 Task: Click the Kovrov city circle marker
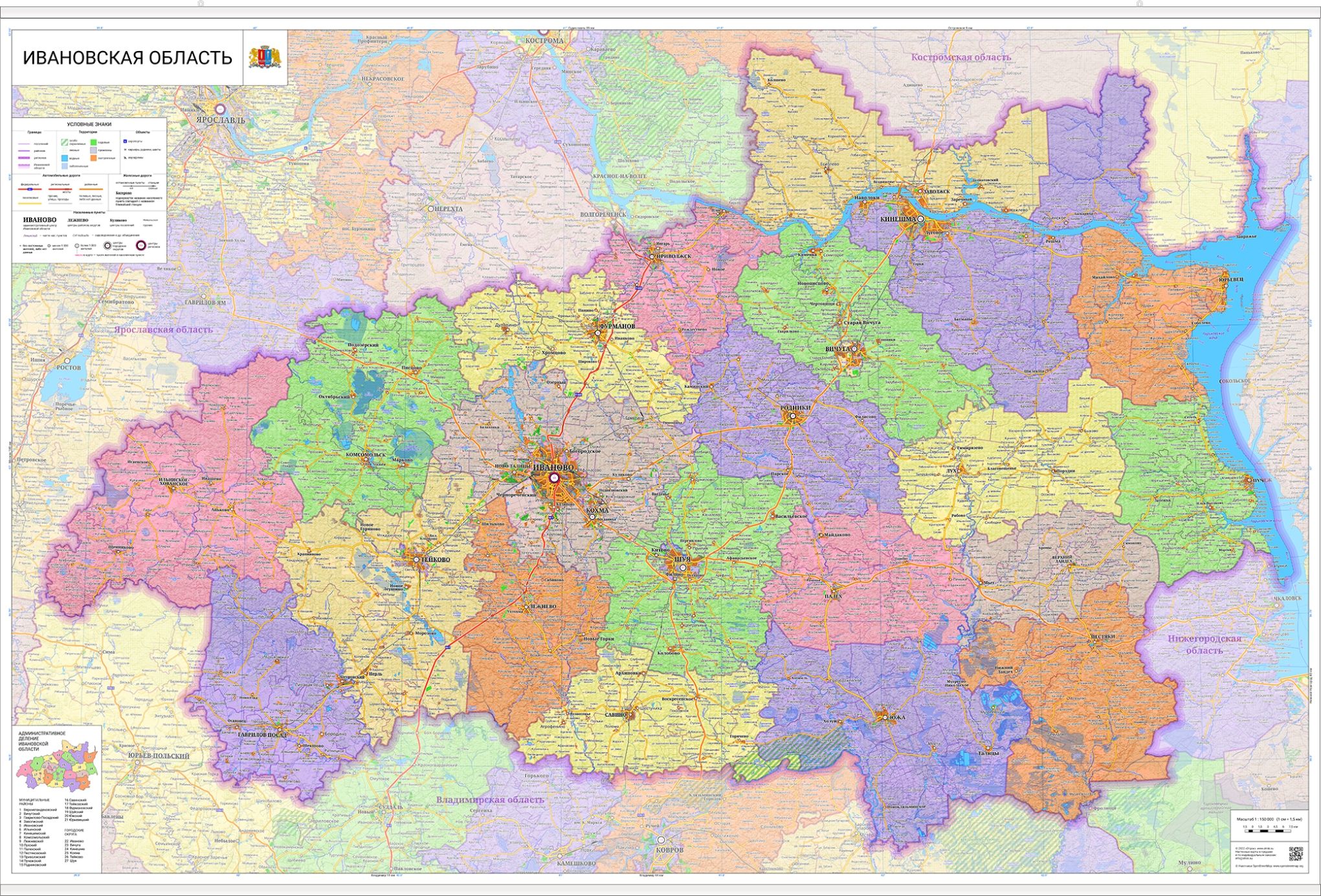(661, 840)
